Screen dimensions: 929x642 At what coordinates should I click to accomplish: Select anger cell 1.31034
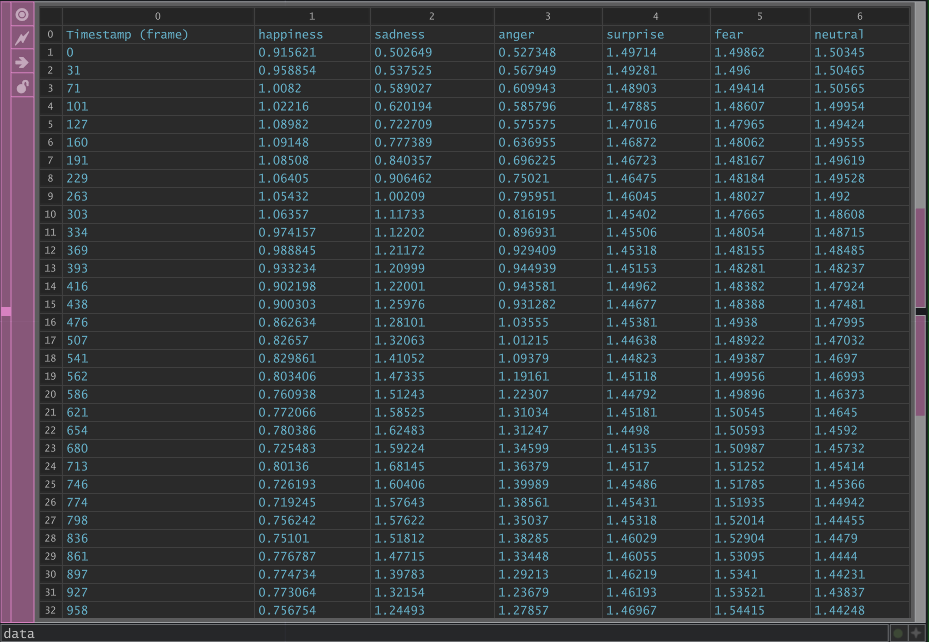(548, 412)
